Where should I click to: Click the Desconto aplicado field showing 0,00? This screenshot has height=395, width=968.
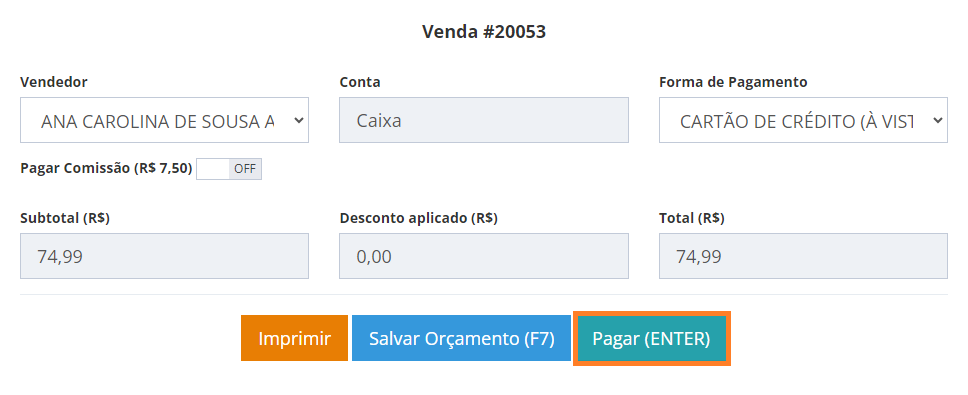483,256
